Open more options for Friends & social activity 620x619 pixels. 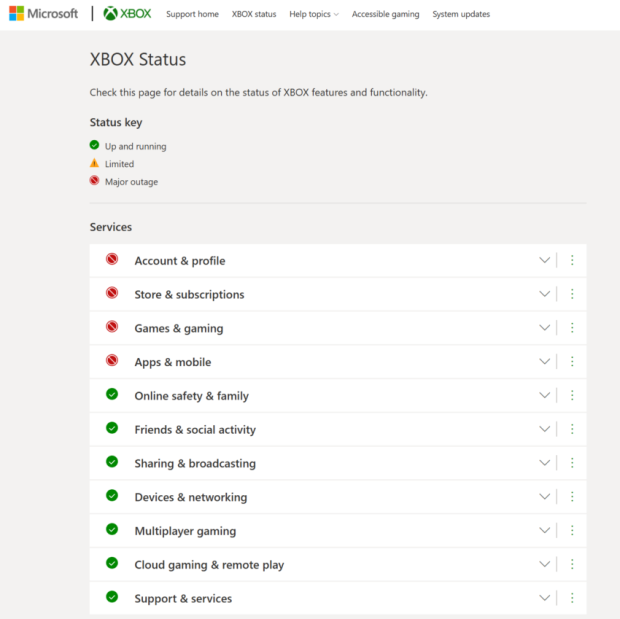(572, 429)
